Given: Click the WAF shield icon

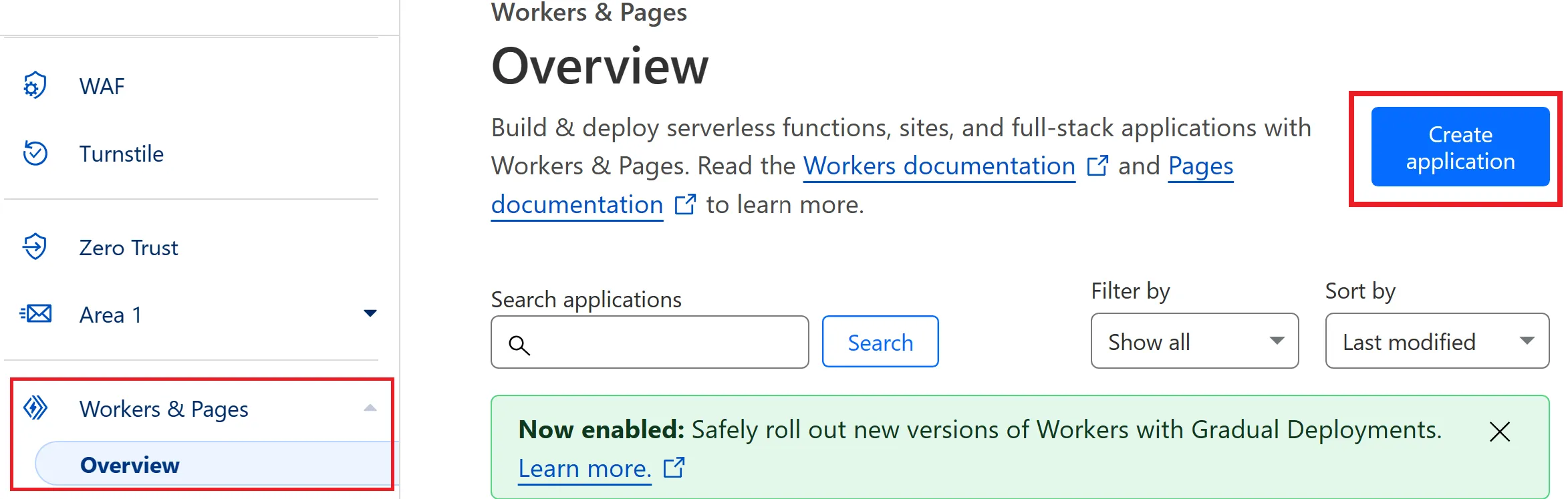Looking at the screenshot, I should (x=35, y=86).
